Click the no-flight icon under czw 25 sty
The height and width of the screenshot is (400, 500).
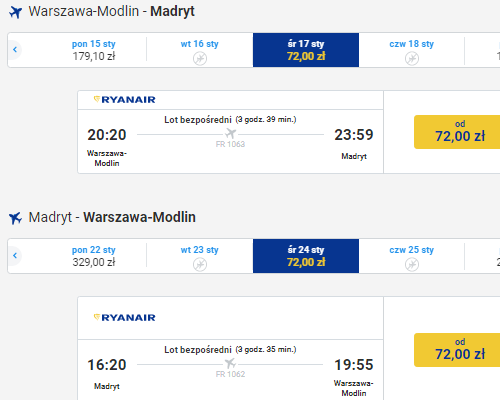tap(412, 265)
